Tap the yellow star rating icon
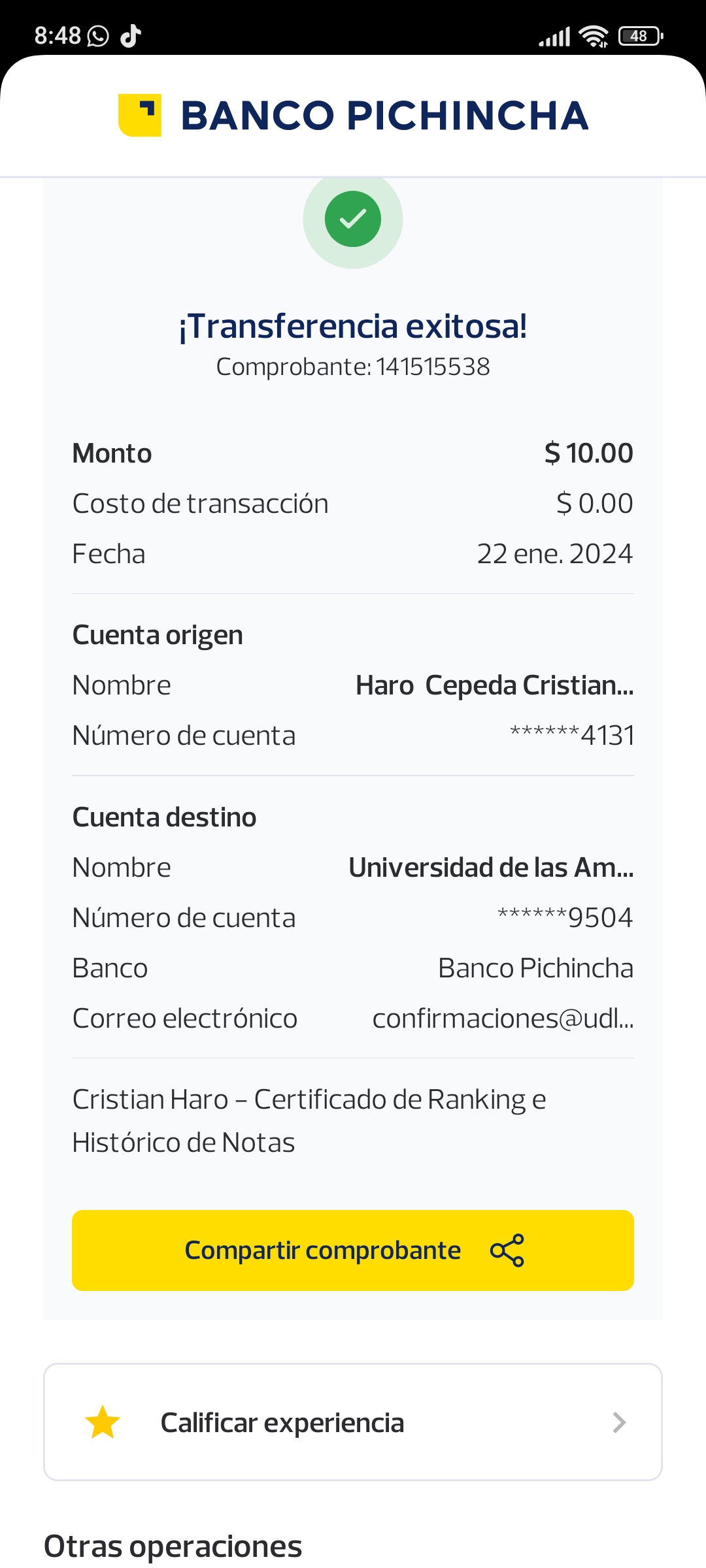This screenshot has width=706, height=1568. click(x=103, y=1422)
